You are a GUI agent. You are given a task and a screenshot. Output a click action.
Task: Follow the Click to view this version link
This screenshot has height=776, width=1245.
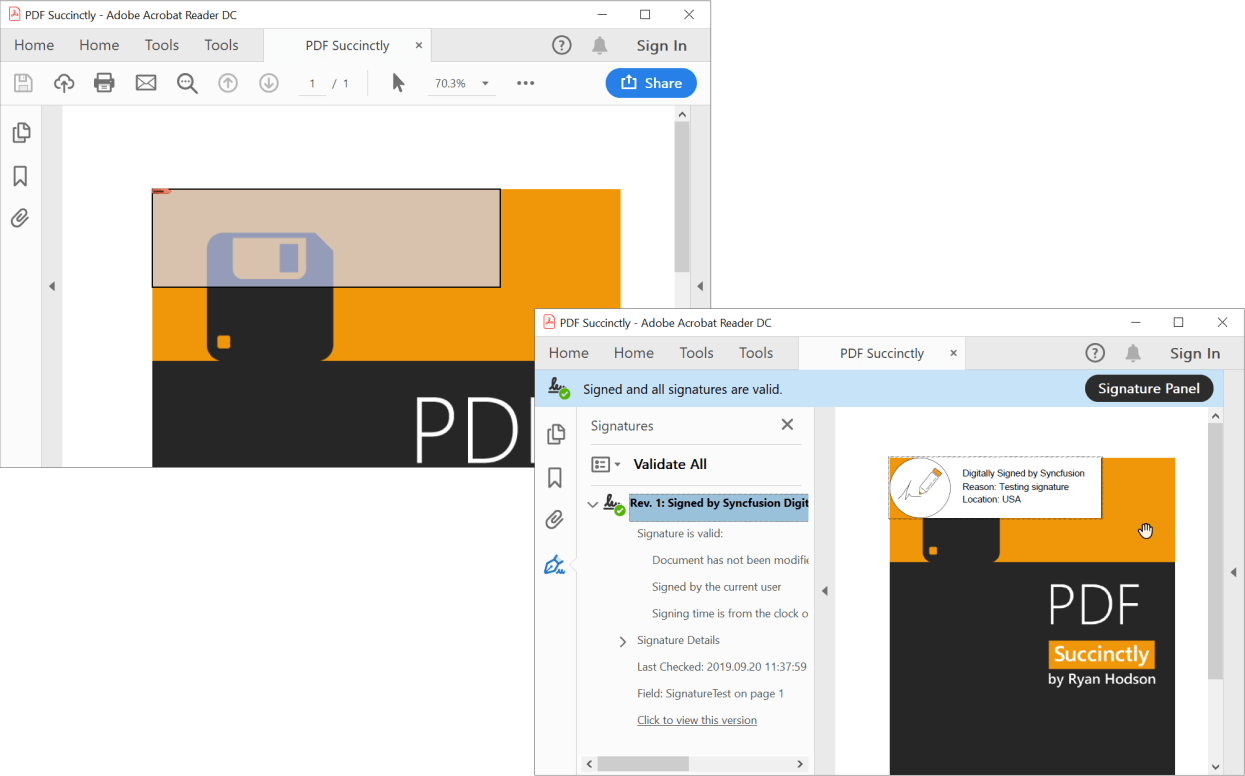point(697,720)
